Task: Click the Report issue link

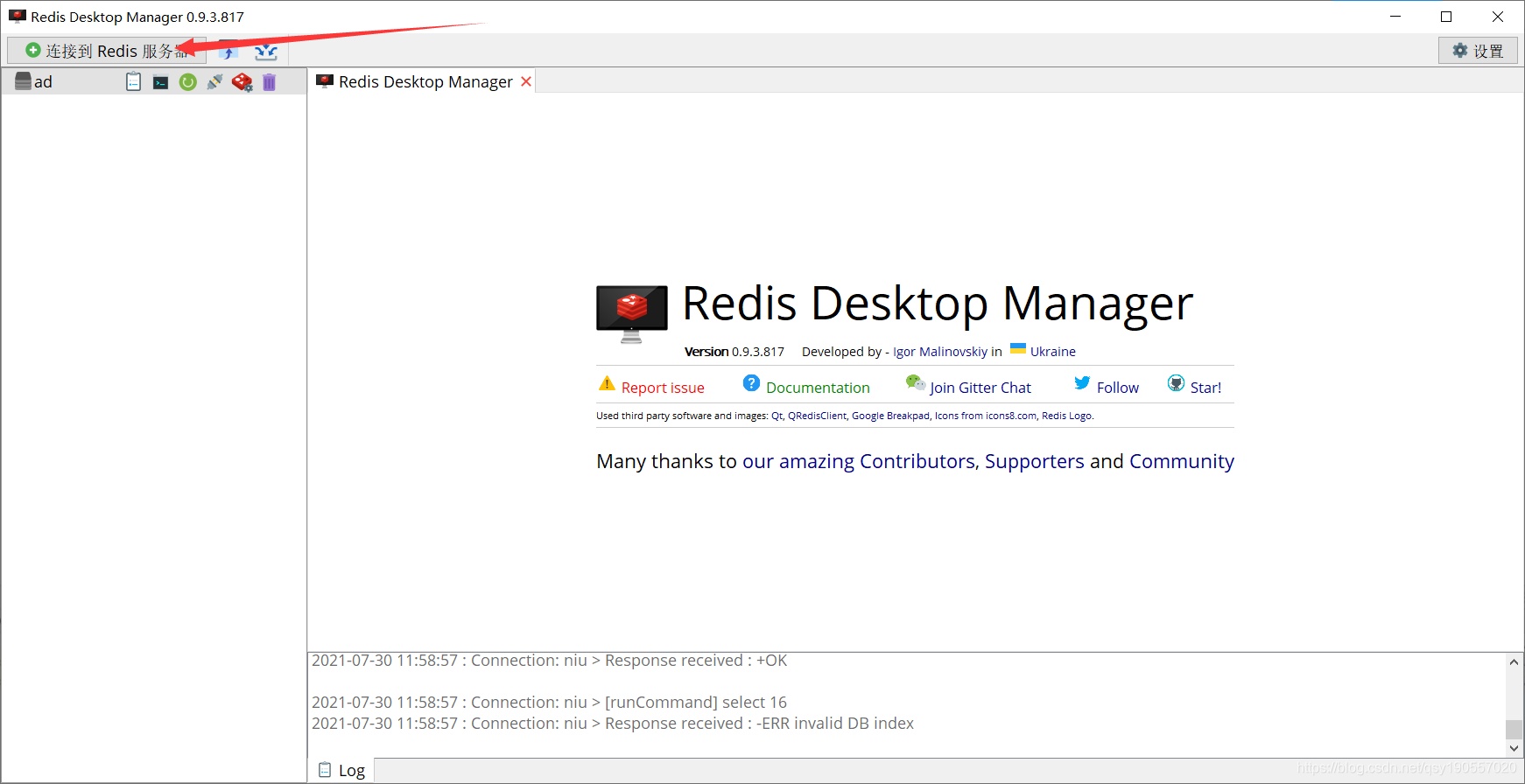Action: pos(663,388)
